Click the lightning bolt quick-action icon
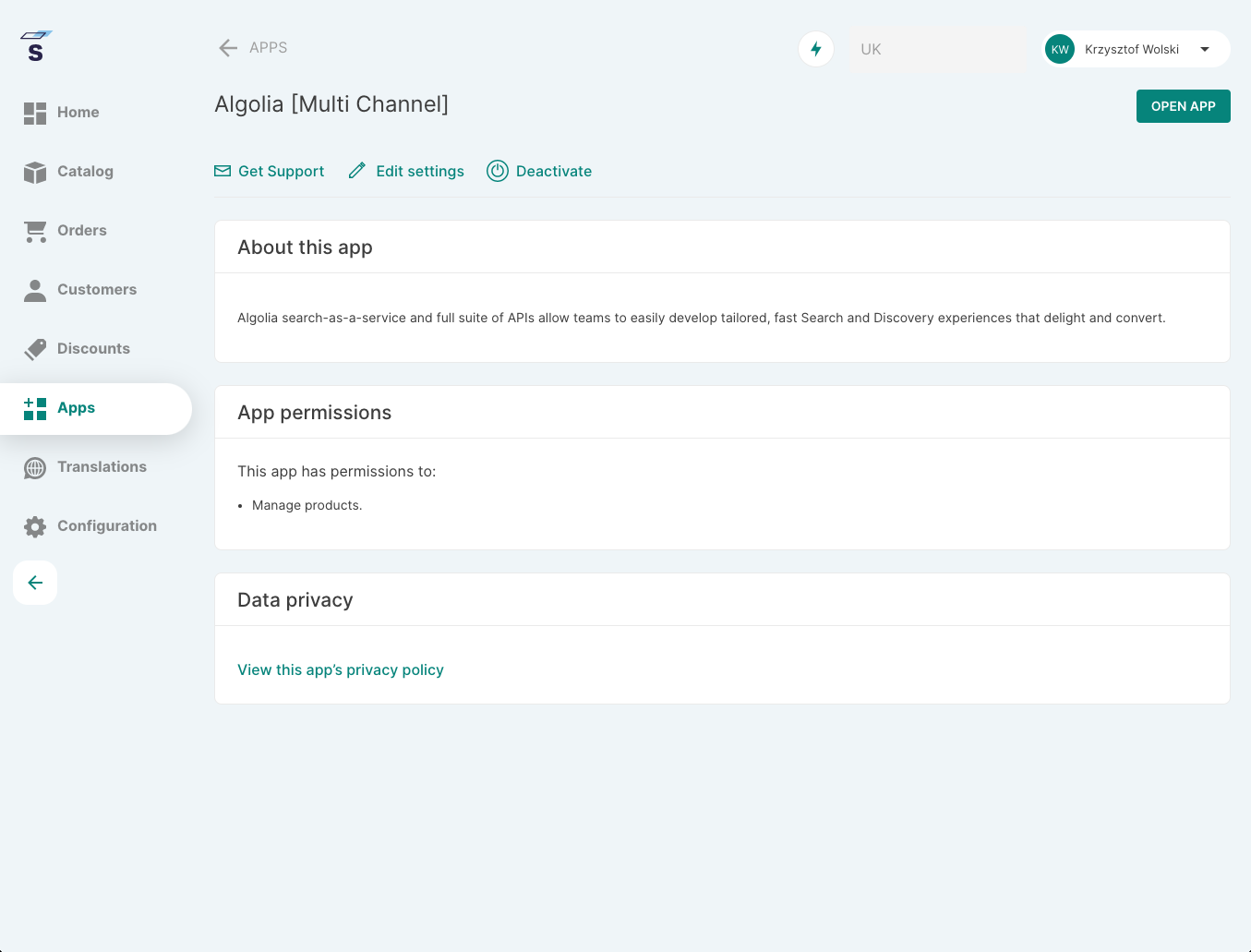 [x=816, y=49]
